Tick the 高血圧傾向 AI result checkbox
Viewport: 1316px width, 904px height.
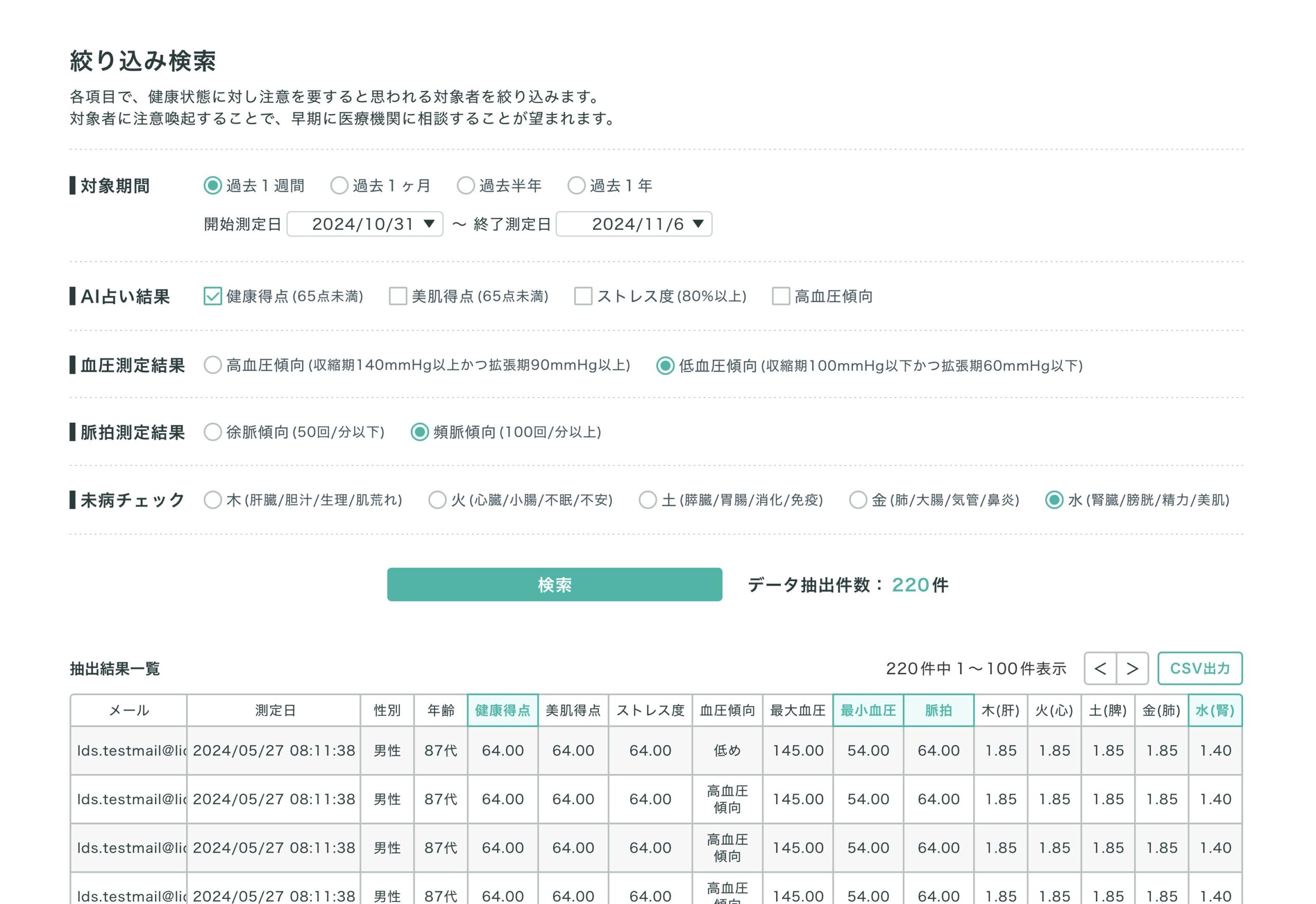pyautogui.click(x=781, y=296)
